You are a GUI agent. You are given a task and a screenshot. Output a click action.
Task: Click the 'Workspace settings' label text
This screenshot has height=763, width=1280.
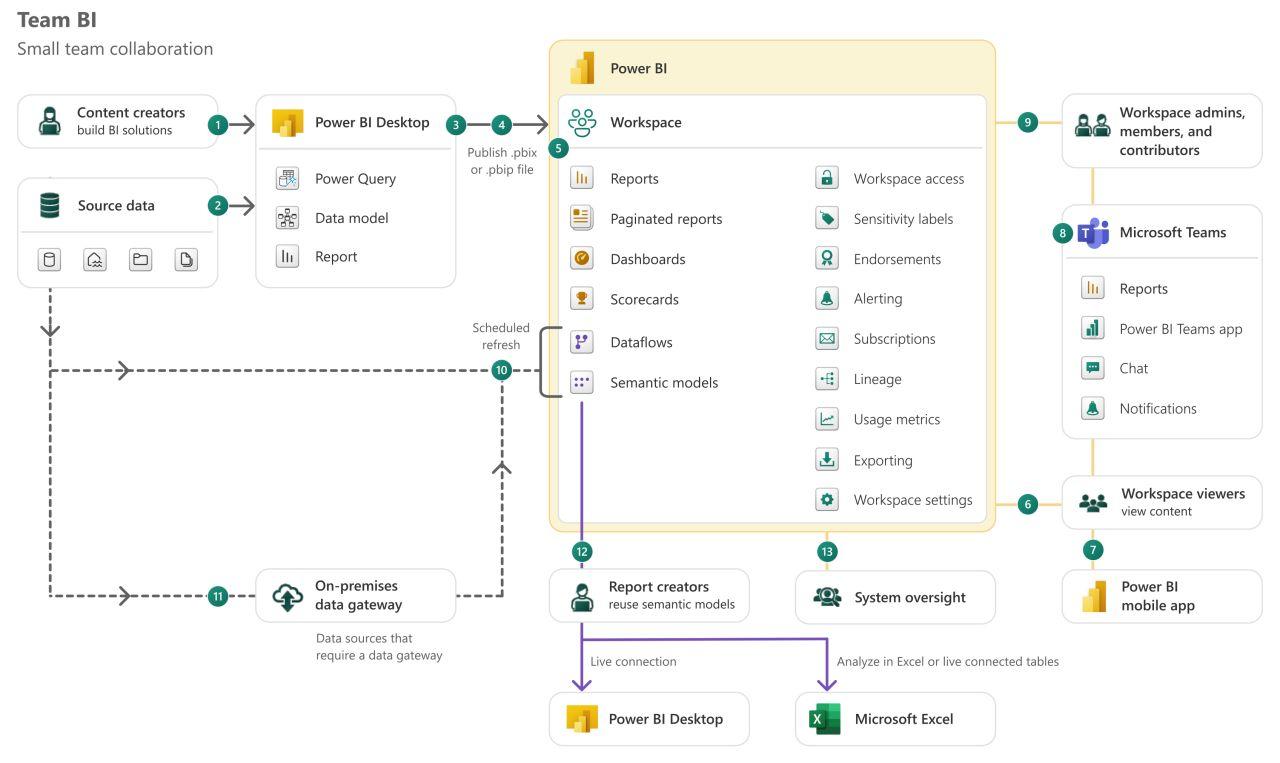pos(913,500)
